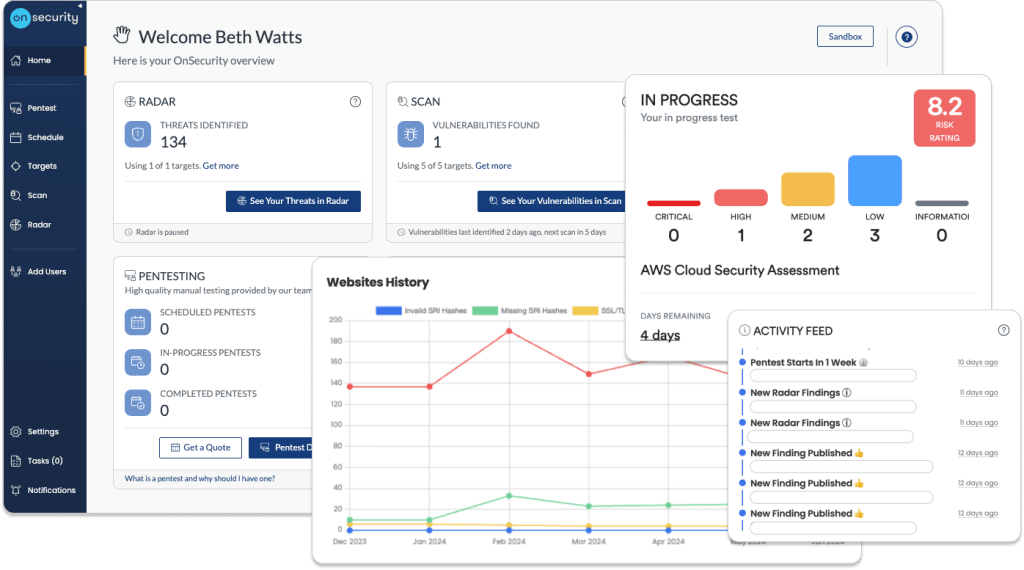The height and width of the screenshot is (570, 1024).
Task: Click info icon on first New Radar Findings
Action: 847,392
